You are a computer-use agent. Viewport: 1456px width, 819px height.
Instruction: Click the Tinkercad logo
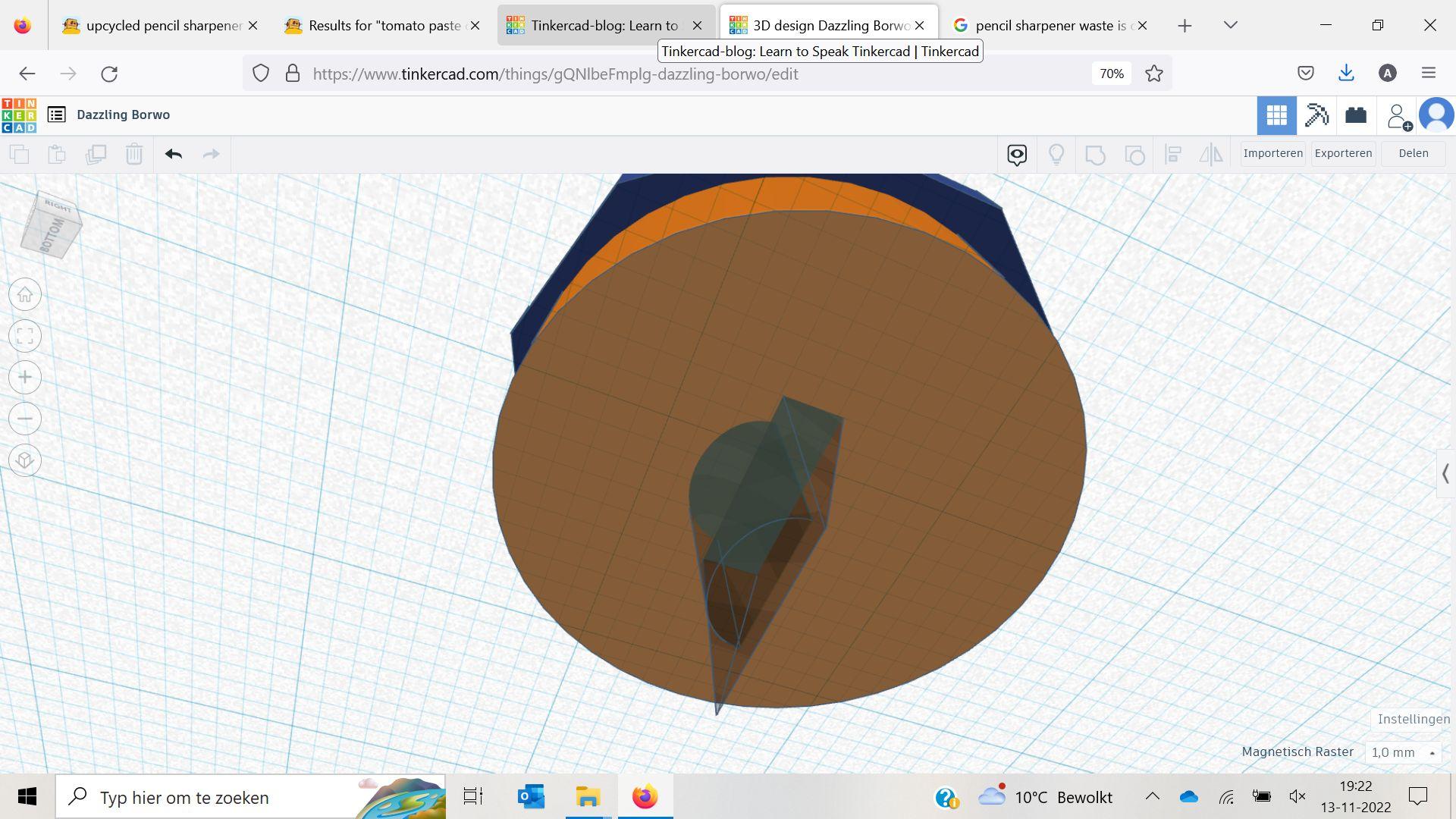(19, 115)
